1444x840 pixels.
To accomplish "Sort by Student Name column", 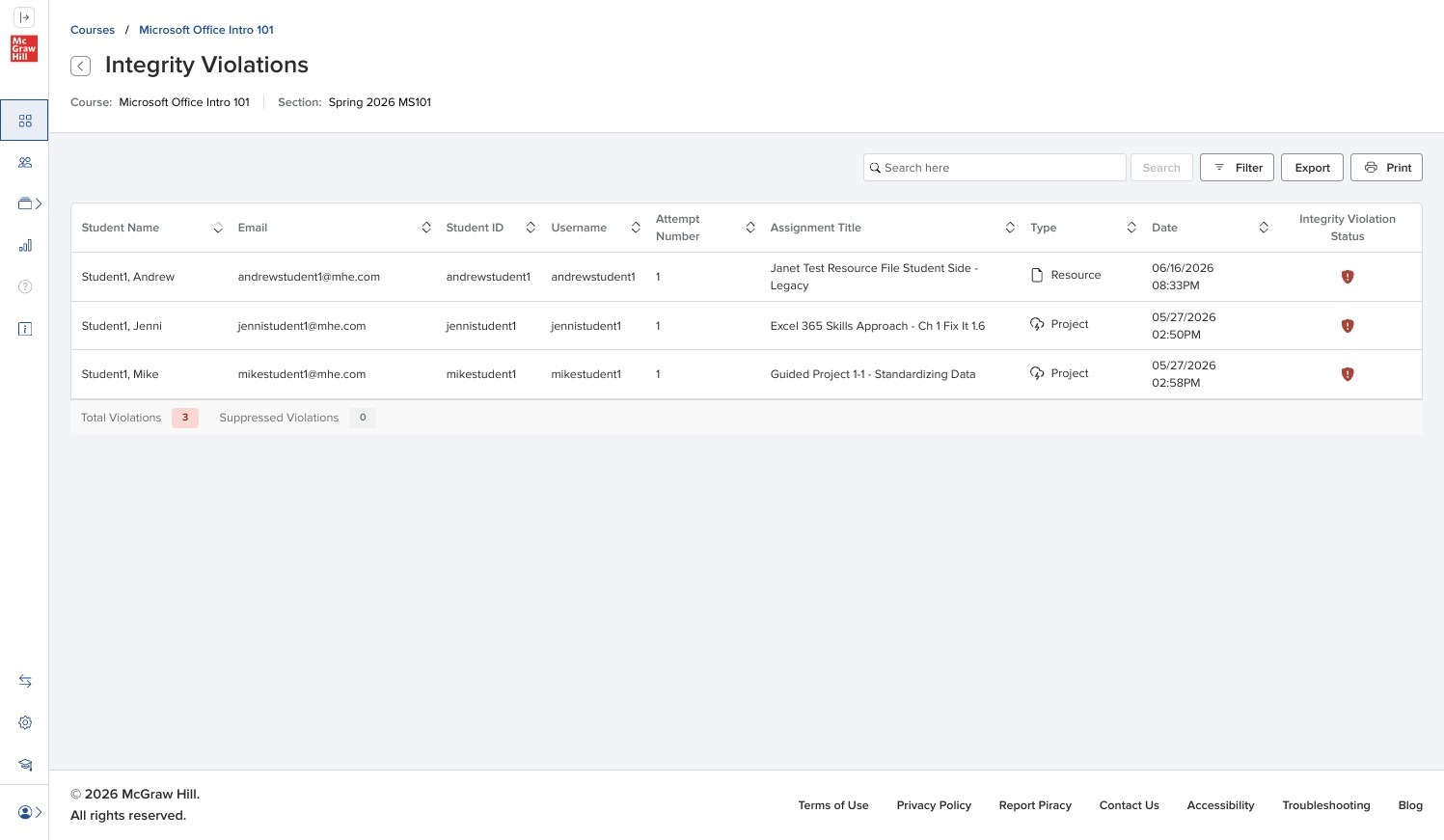I will tap(218, 228).
